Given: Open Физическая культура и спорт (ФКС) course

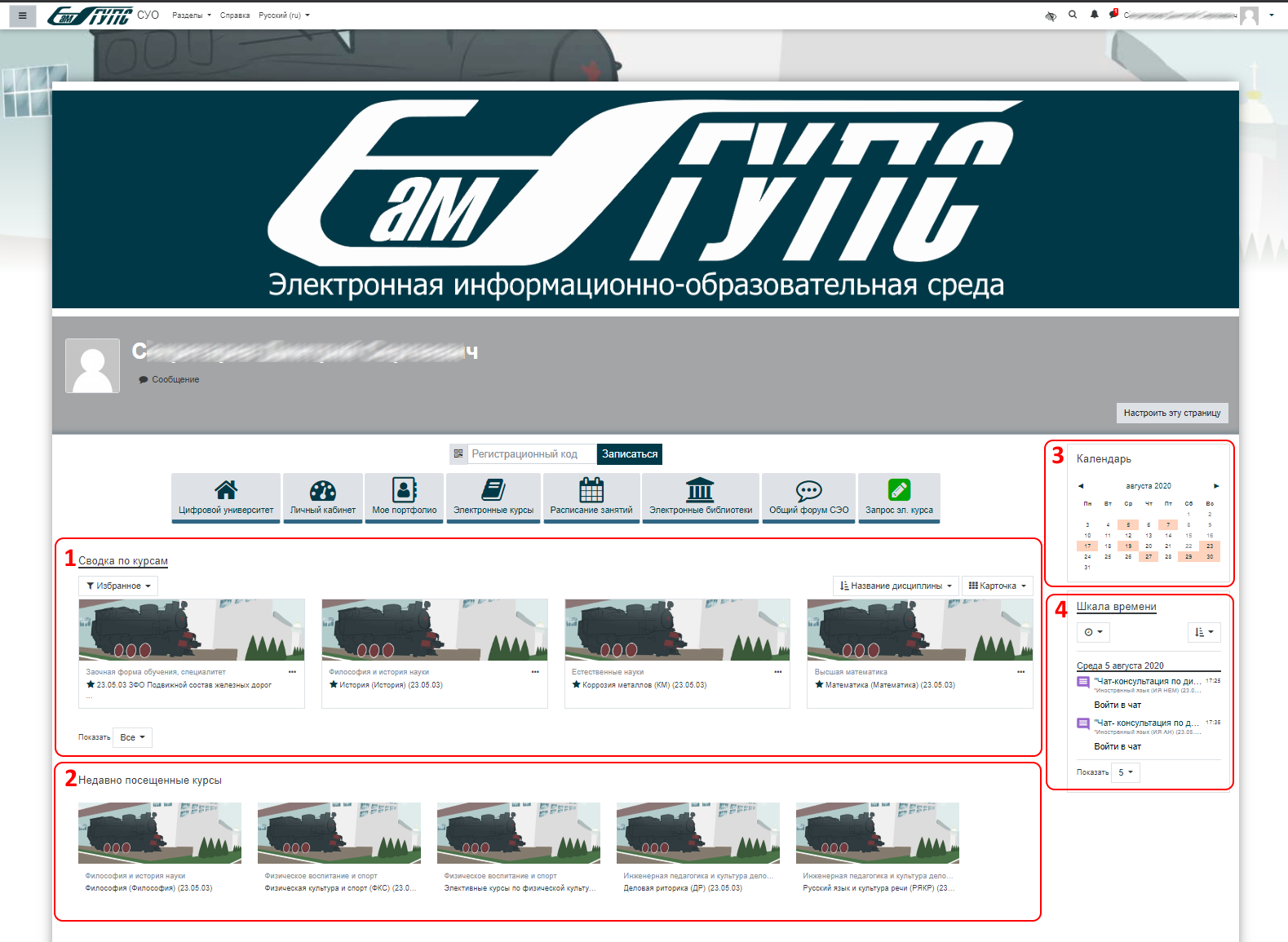Looking at the screenshot, I should (x=340, y=889).
